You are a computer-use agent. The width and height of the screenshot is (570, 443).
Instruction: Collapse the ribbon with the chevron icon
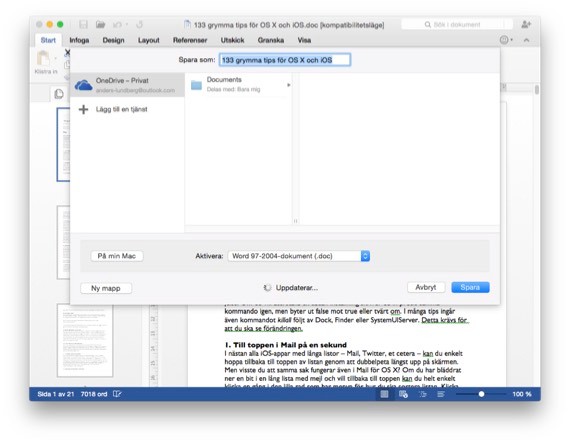pos(526,40)
